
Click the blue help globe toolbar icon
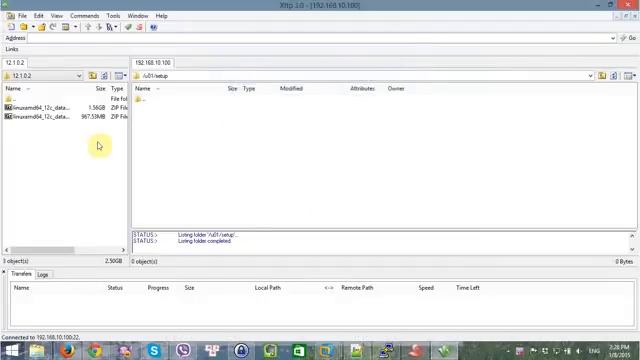[x=153, y=27]
